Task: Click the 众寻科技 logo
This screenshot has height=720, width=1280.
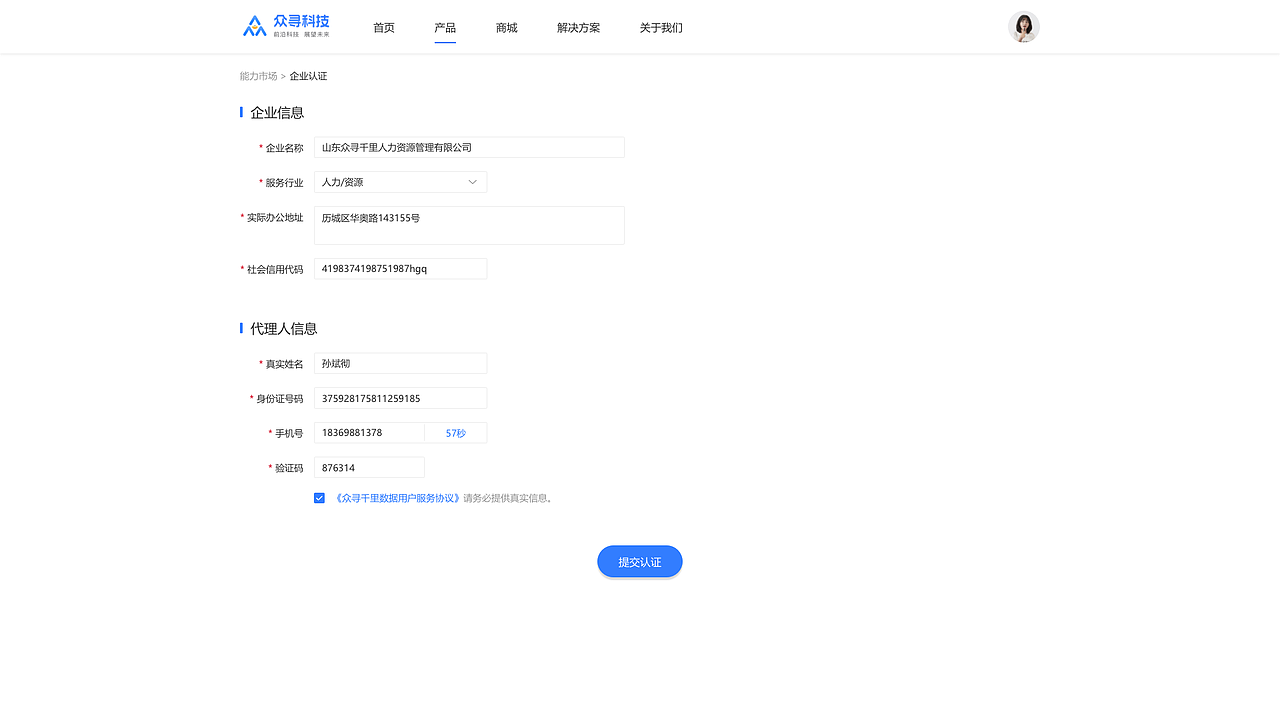Action: (286, 25)
